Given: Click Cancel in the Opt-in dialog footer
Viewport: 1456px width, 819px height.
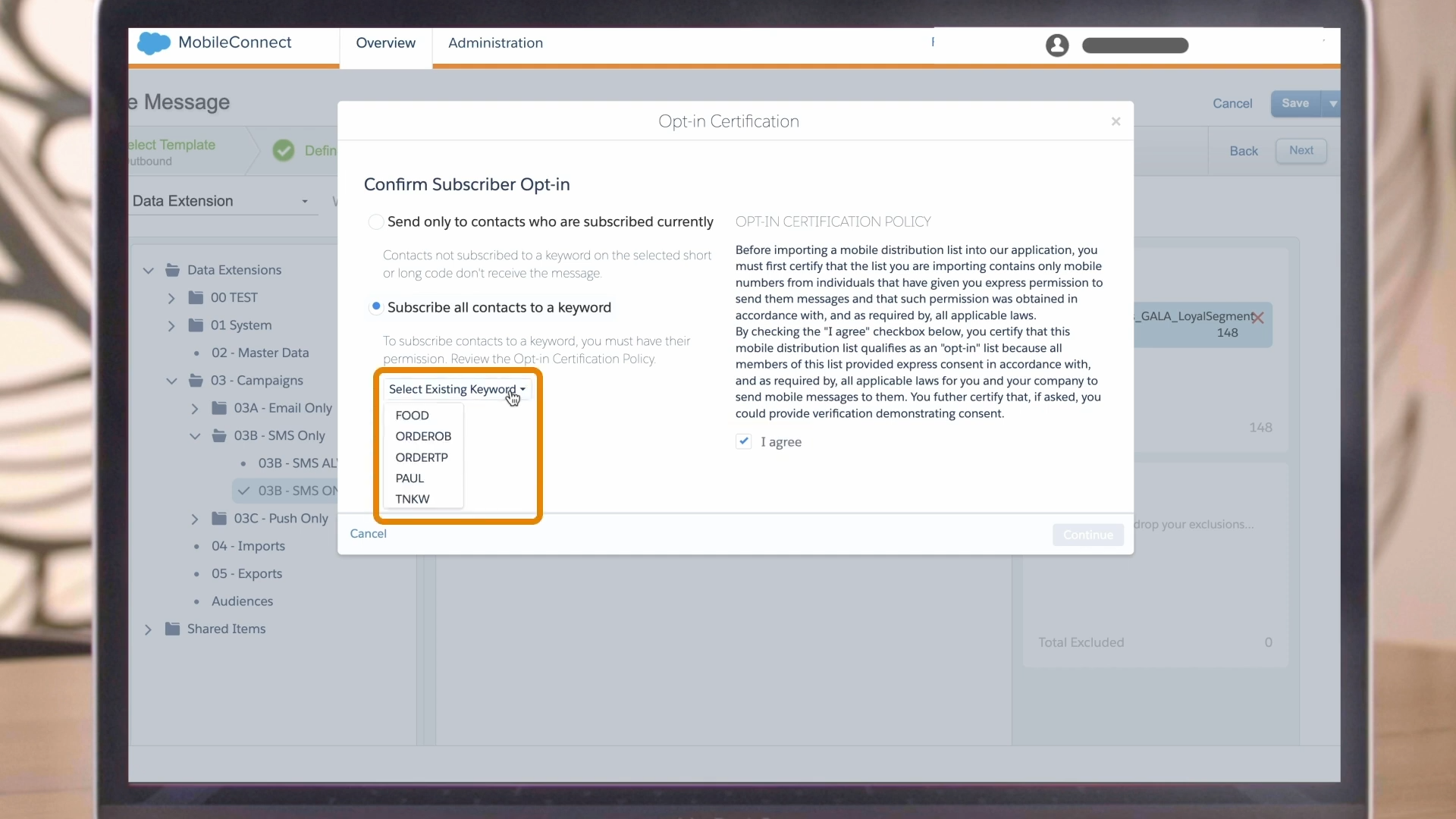Looking at the screenshot, I should (369, 534).
